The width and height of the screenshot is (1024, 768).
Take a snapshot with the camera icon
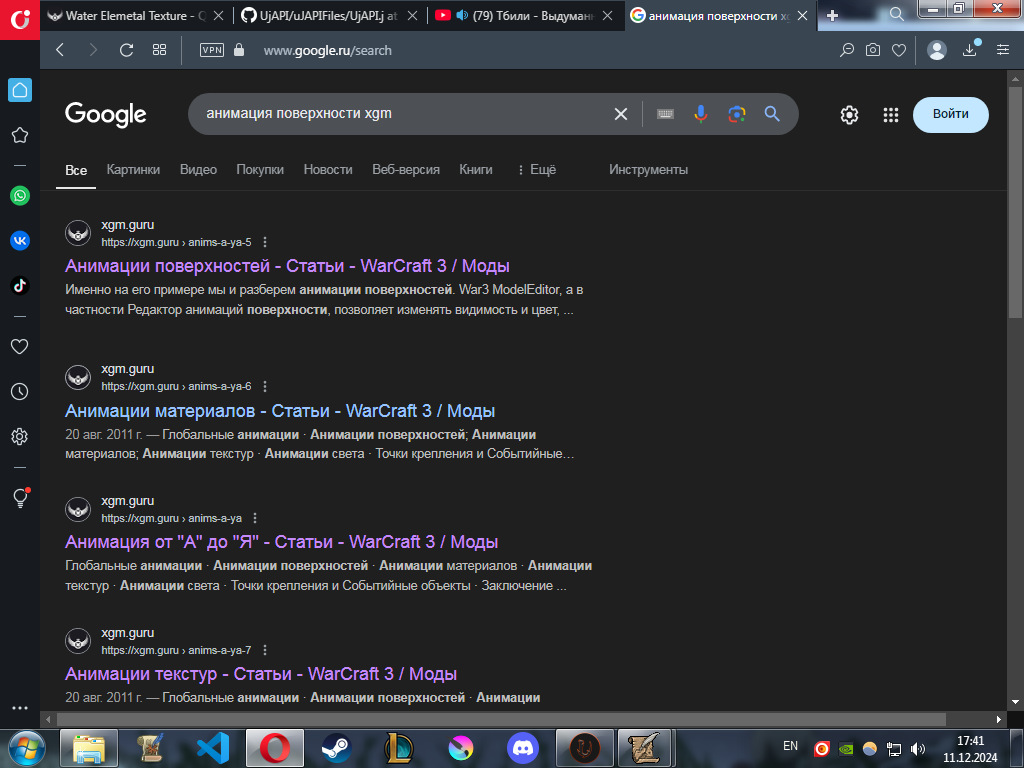tap(872, 50)
